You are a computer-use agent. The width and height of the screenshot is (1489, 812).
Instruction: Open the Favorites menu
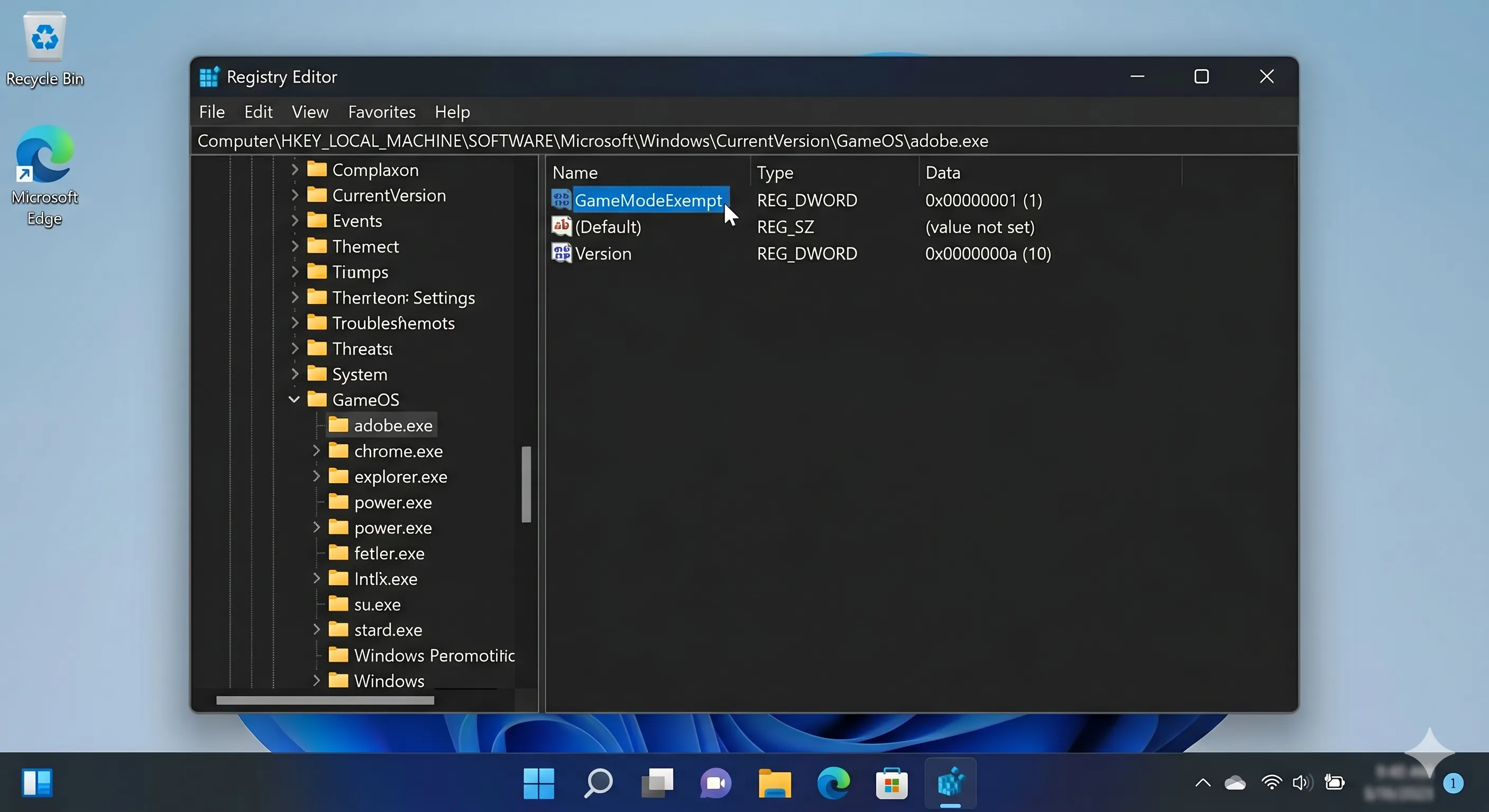coord(381,112)
